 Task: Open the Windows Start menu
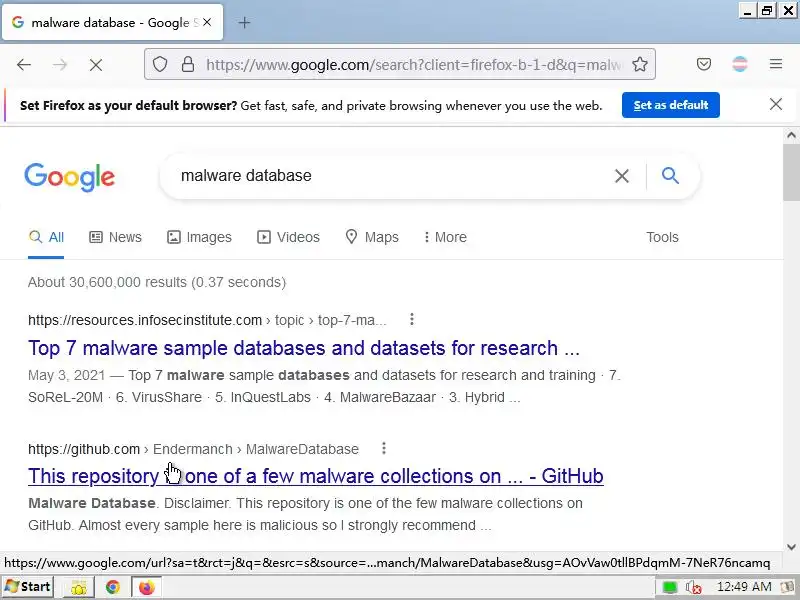click(28, 587)
